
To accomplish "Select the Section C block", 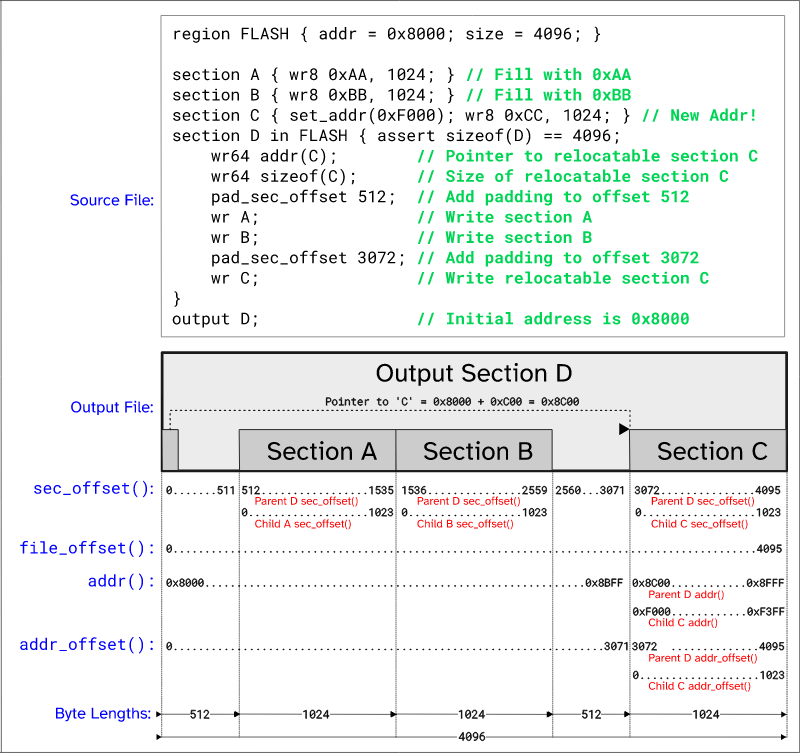I will [x=708, y=450].
